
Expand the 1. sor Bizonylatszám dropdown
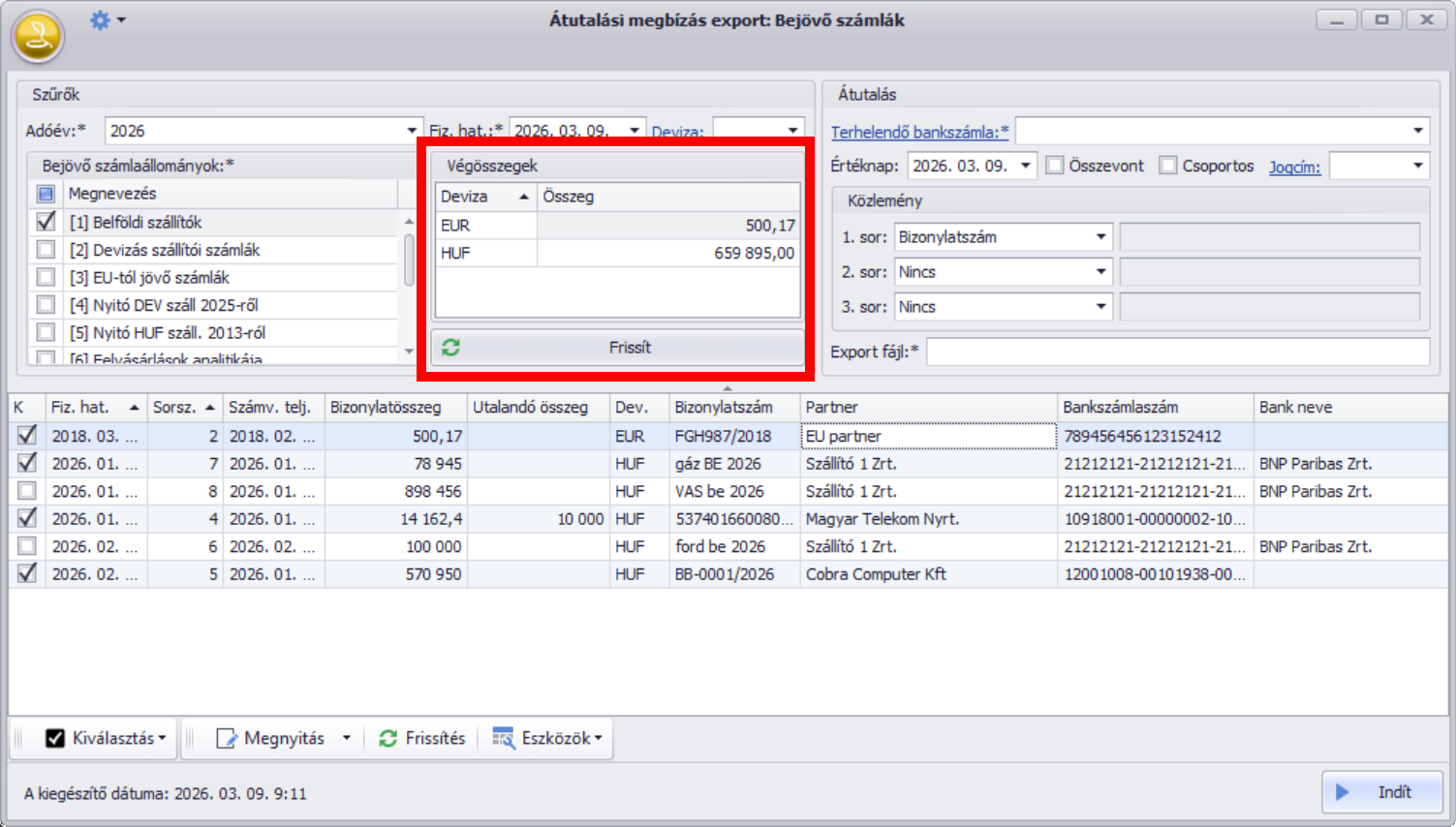(1100, 237)
